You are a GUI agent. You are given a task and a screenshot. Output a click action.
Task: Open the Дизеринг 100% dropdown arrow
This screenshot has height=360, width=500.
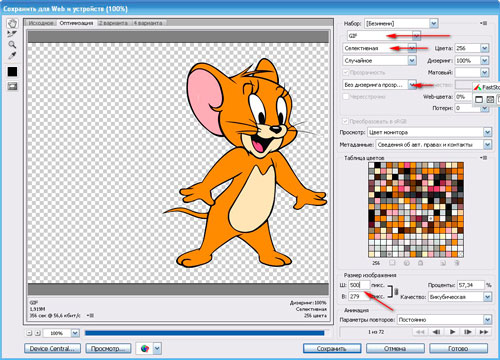click(485, 61)
